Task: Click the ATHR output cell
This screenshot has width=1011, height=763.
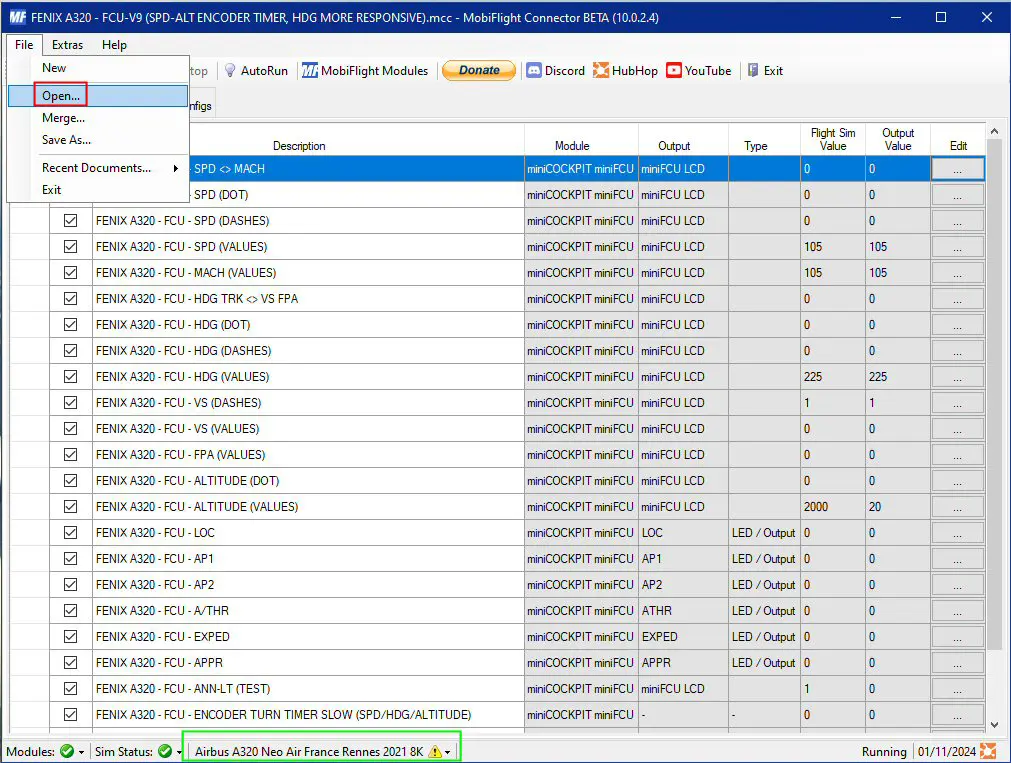Action: (683, 611)
